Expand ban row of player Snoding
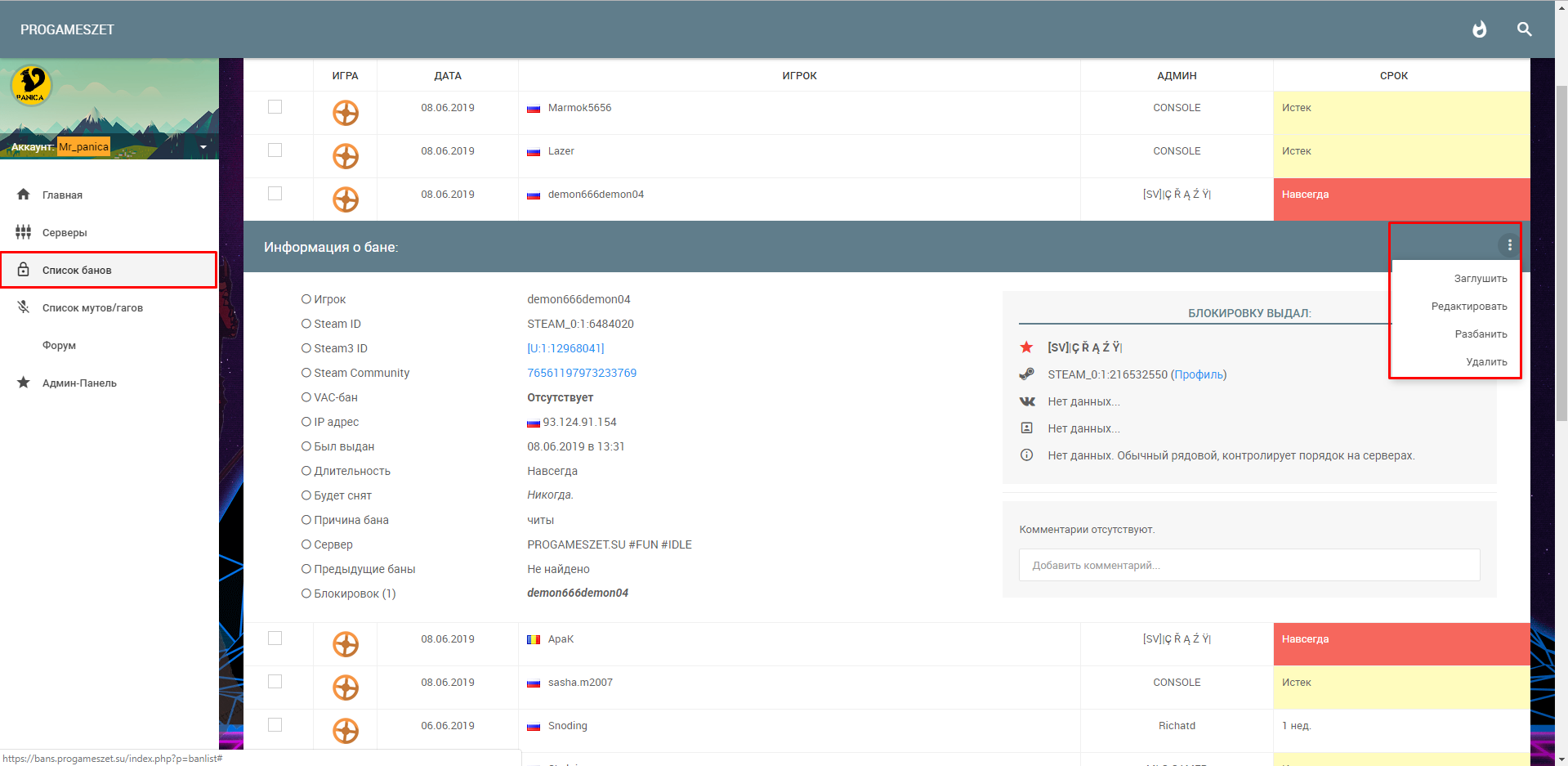The image size is (1568, 766). (887, 731)
